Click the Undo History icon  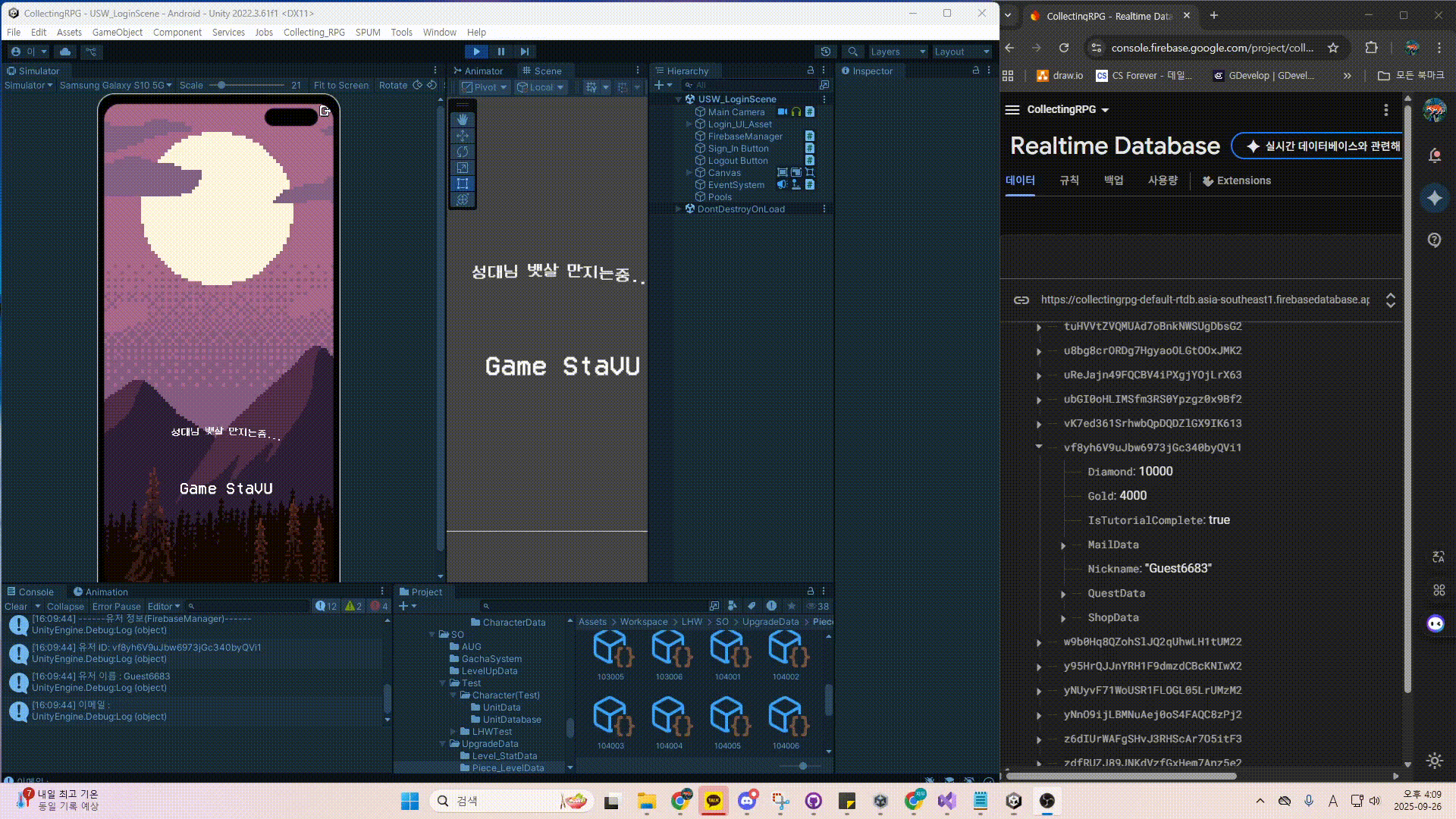[826, 52]
